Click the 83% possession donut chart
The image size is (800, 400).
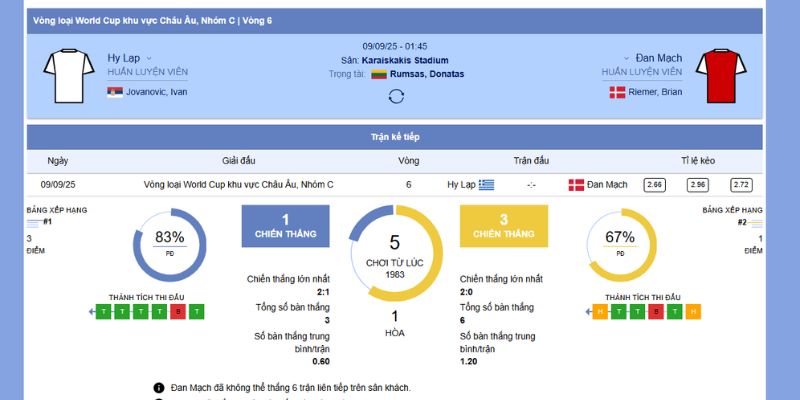169,244
